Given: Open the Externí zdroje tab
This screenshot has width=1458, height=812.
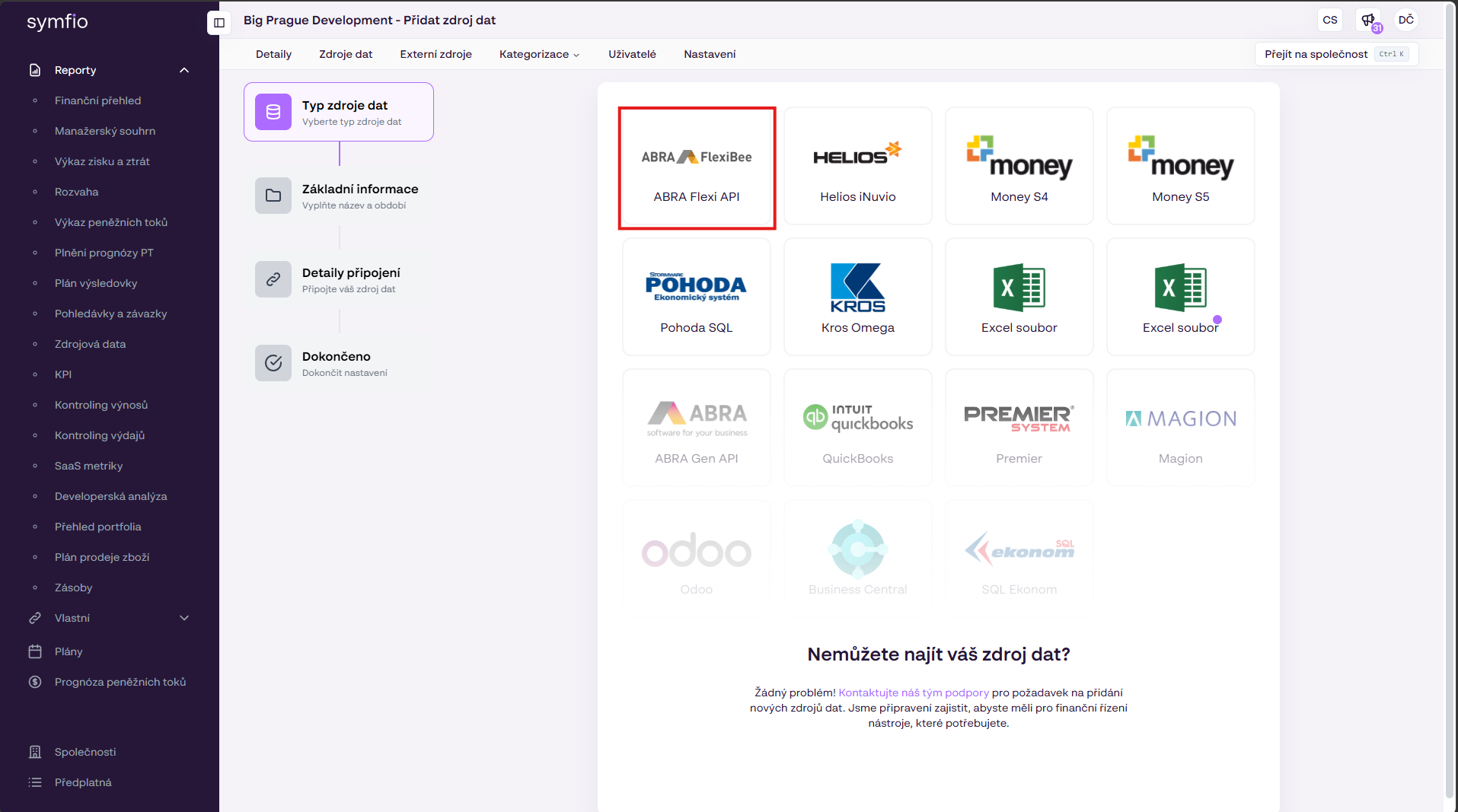Looking at the screenshot, I should pyautogui.click(x=435, y=54).
